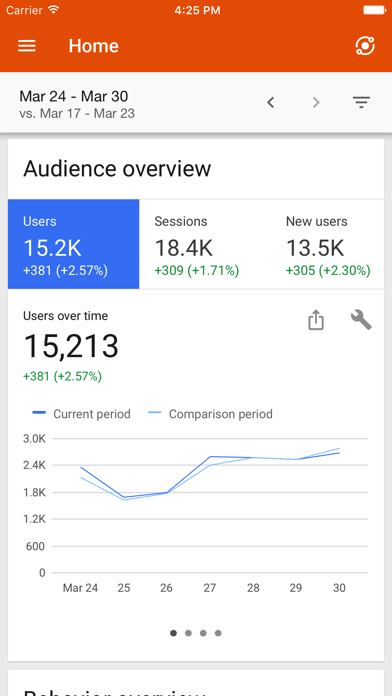392x696 pixels.
Task: Go to fourth chart page dot
Action: (218, 633)
